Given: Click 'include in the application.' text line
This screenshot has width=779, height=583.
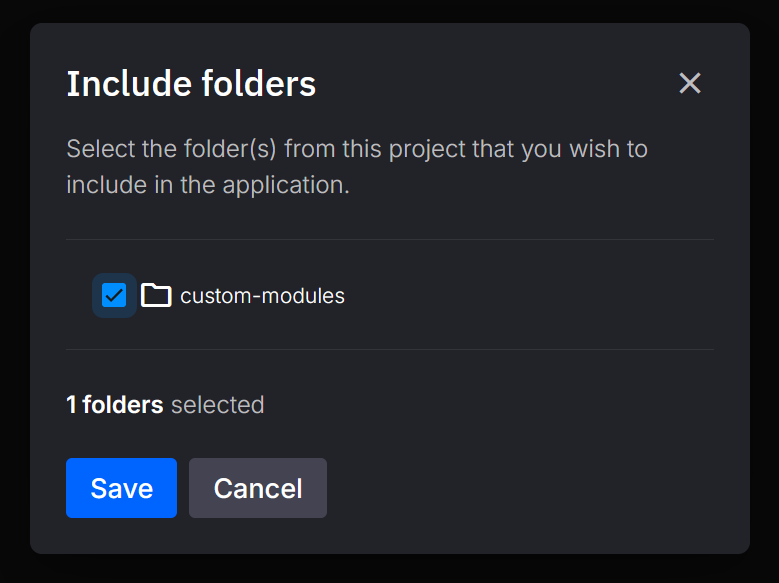Looking at the screenshot, I should (x=208, y=186).
